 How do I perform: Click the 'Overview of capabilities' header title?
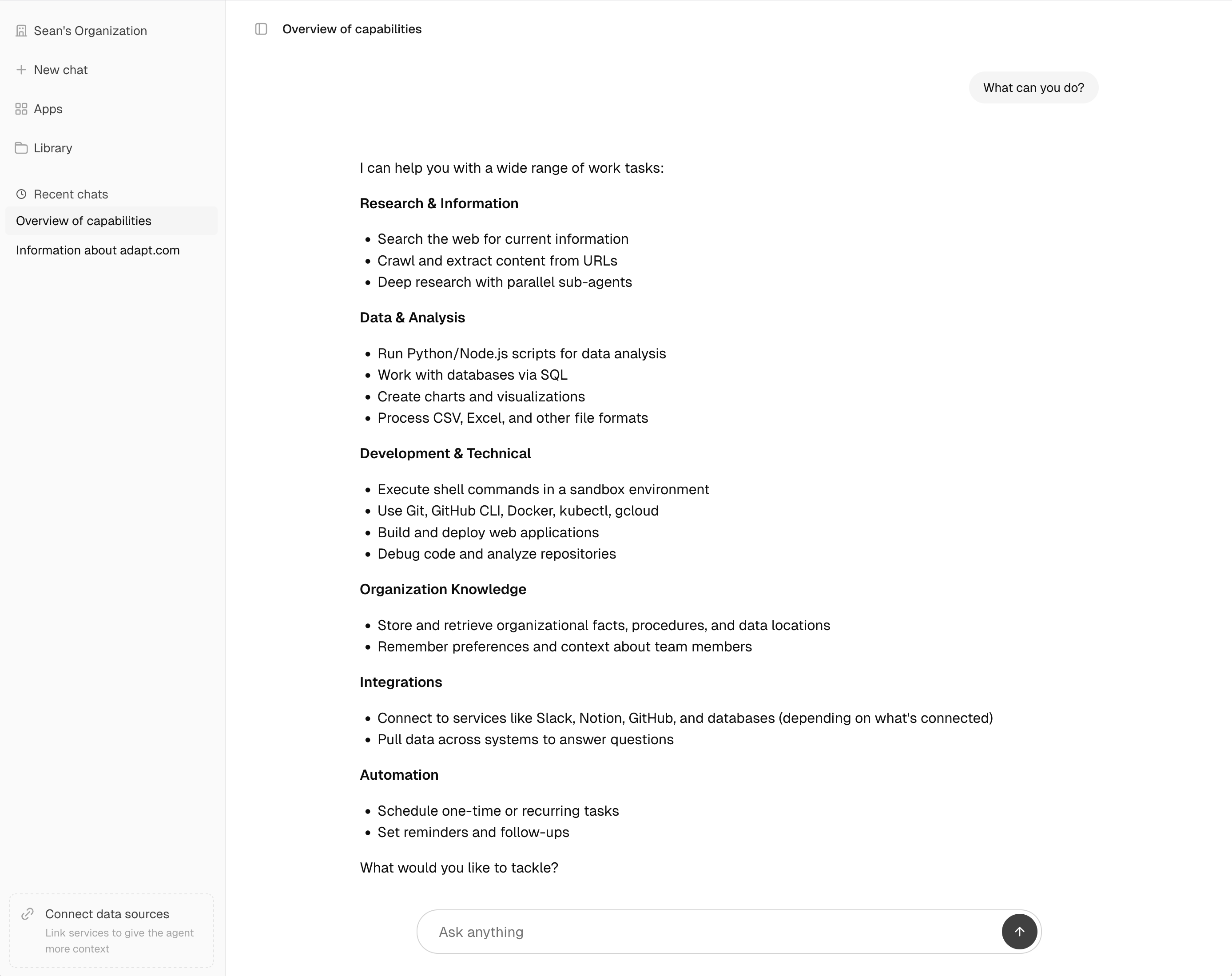(351, 28)
